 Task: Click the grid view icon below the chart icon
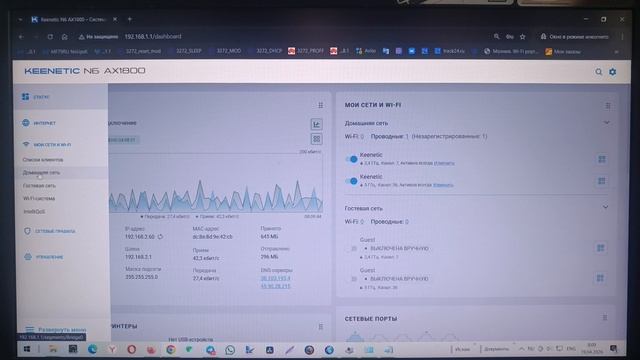[316, 139]
